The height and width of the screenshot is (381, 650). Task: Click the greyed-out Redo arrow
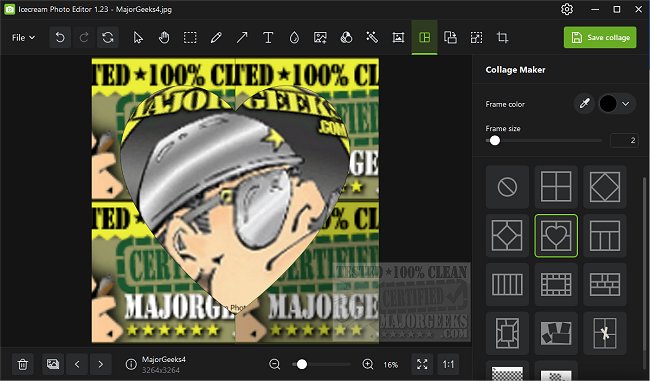click(84, 38)
